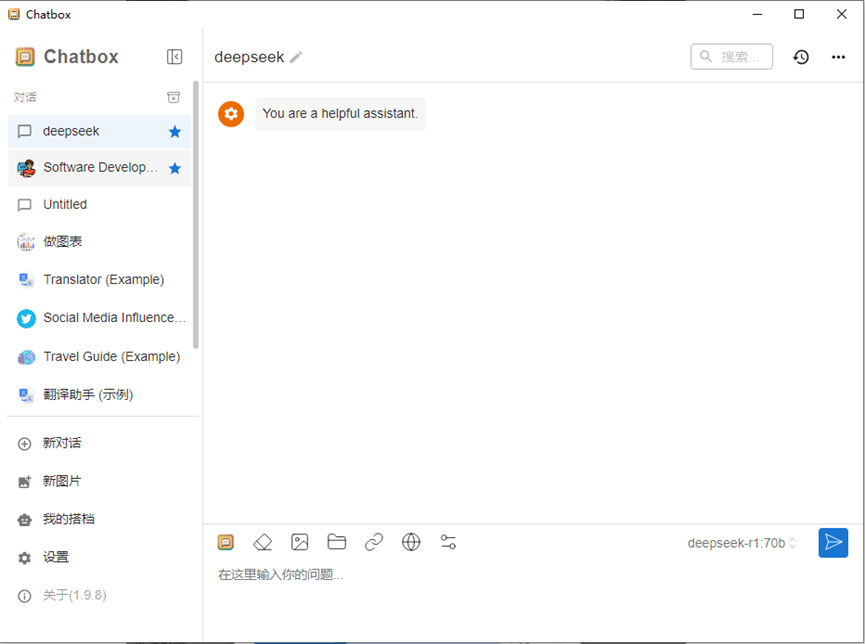Viewport: 865px width, 644px height.
Task: Open the three-dot options menu
Action: tap(838, 57)
